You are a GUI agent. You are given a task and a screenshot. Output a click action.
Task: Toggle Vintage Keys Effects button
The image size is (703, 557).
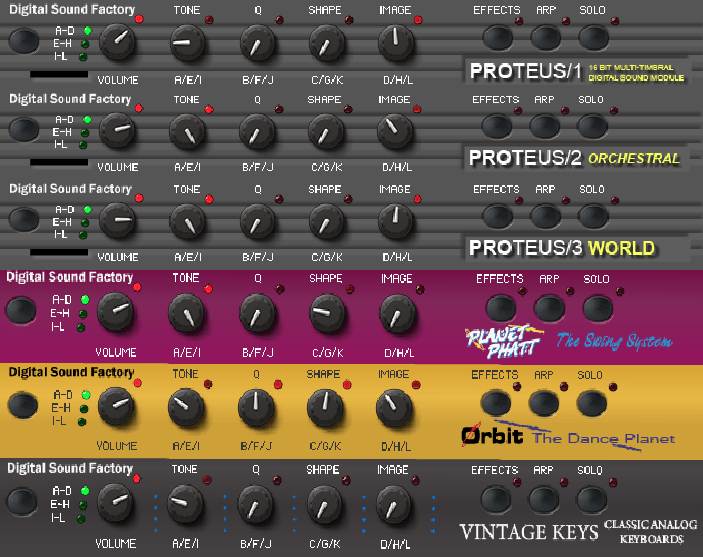495,499
